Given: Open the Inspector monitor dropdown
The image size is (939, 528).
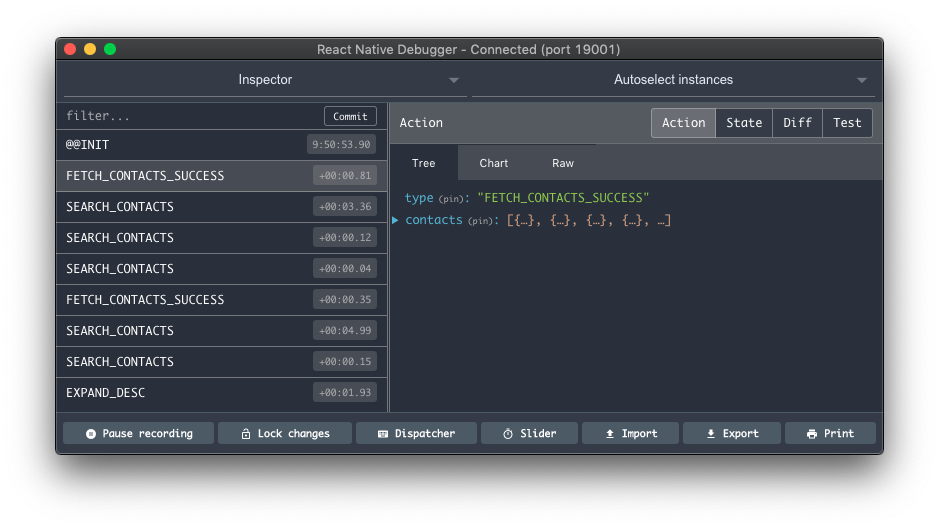Looking at the screenshot, I should tap(265, 80).
